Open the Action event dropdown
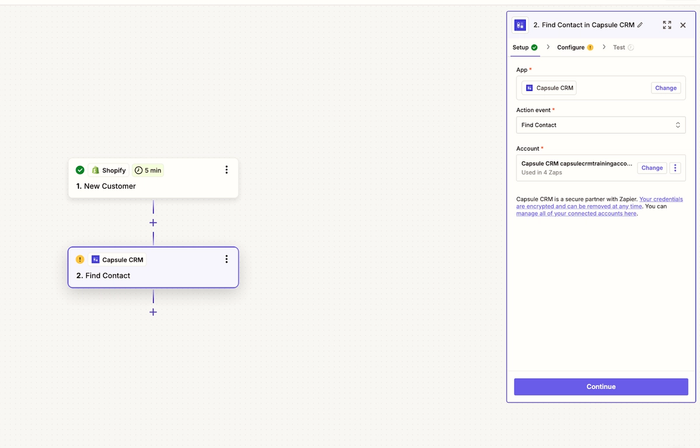The image size is (700, 448). (x=601, y=125)
